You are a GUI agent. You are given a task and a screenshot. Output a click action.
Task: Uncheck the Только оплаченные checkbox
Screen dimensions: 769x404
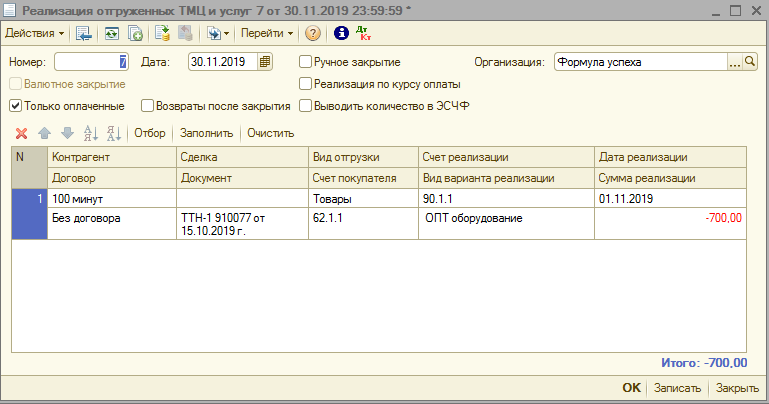[15, 105]
